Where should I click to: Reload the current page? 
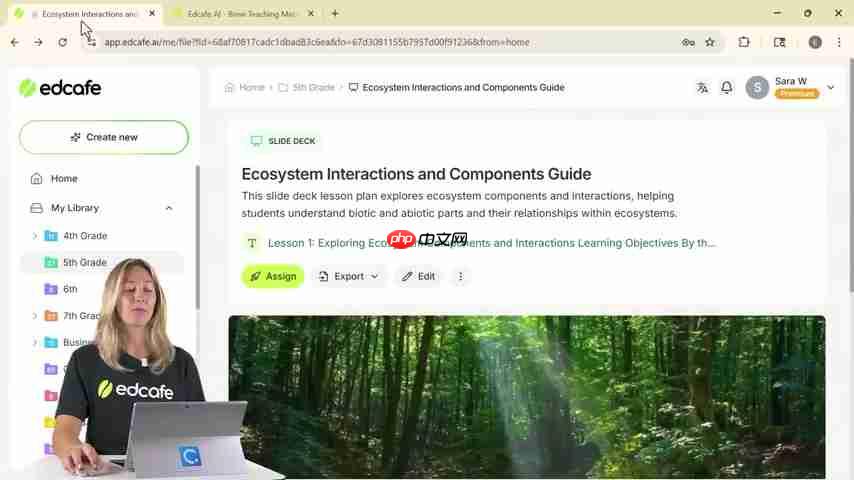click(x=63, y=42)
